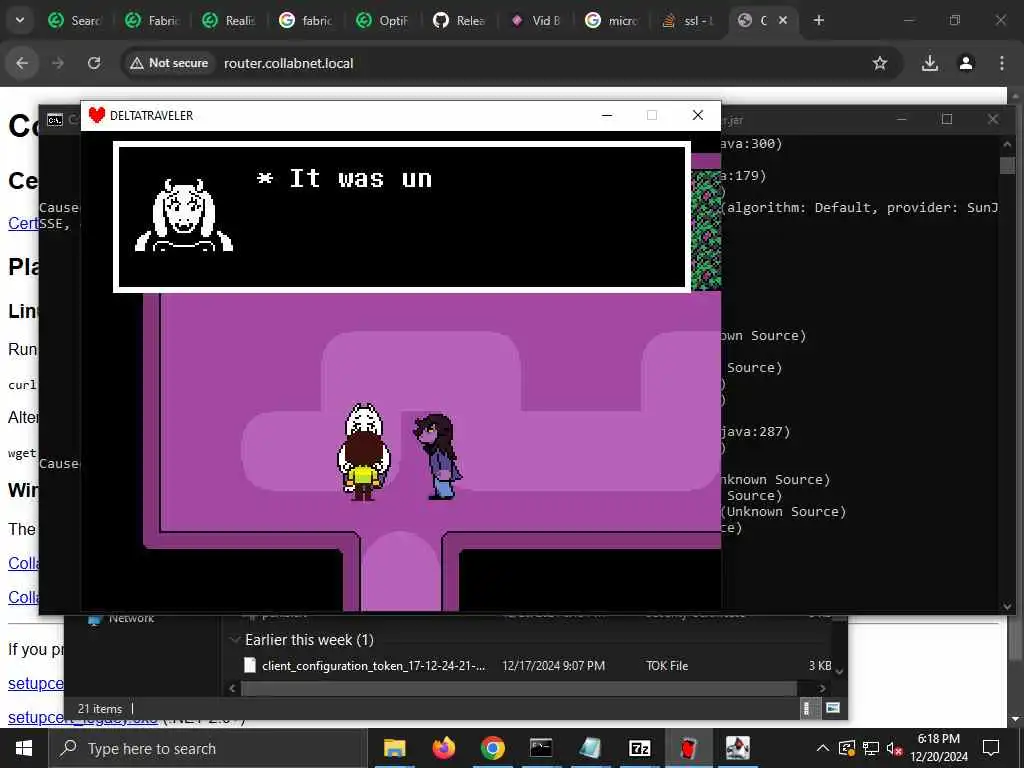
Task: Maximize the command prompt window
Action: click(947, 119)
